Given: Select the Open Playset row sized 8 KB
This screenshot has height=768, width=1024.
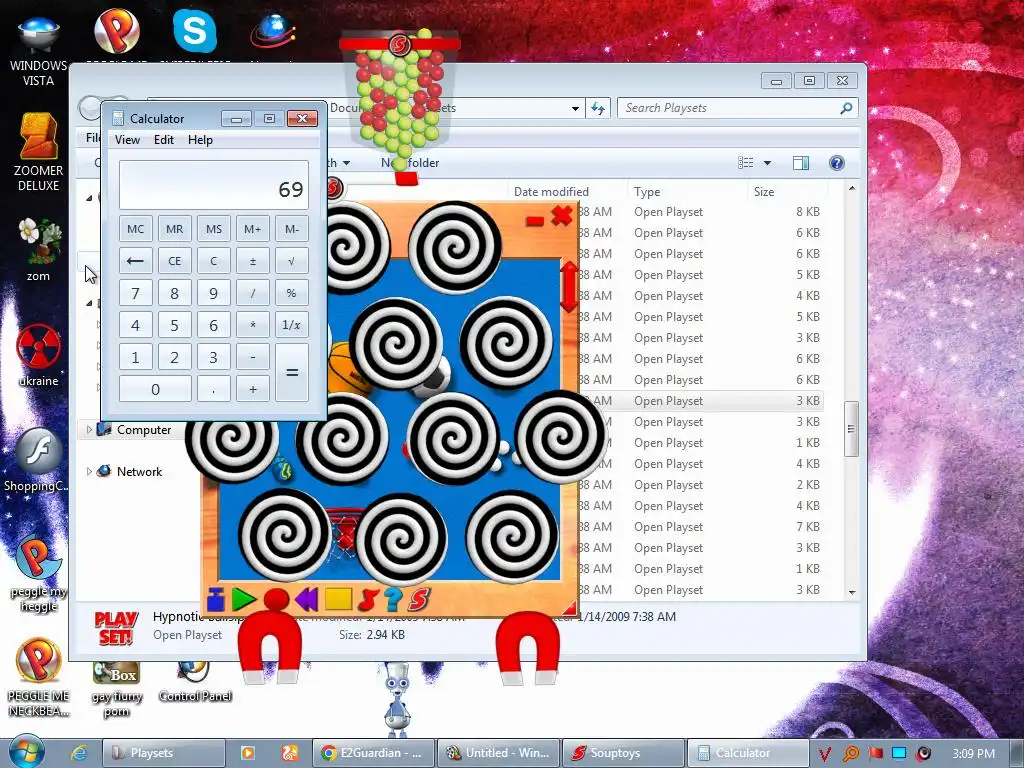Looking at the screenshot, I should coord(699,212).
